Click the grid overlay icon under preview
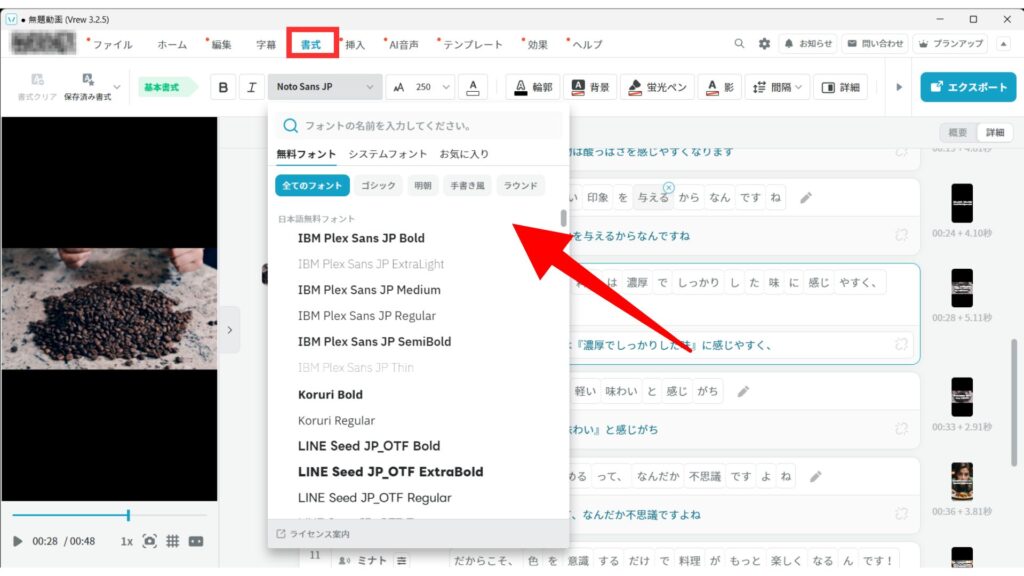Screen dimensions: 1024x576 point(172,541)
